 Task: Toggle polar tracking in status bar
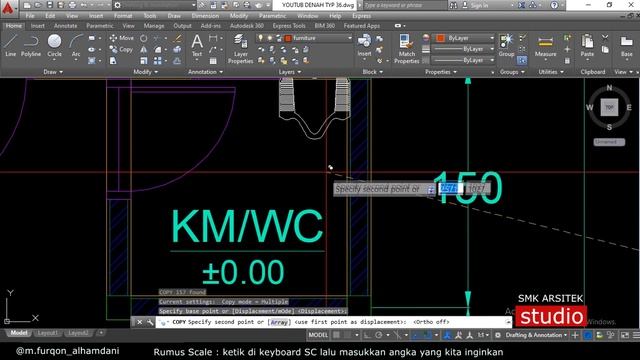(x=378, y=335)
